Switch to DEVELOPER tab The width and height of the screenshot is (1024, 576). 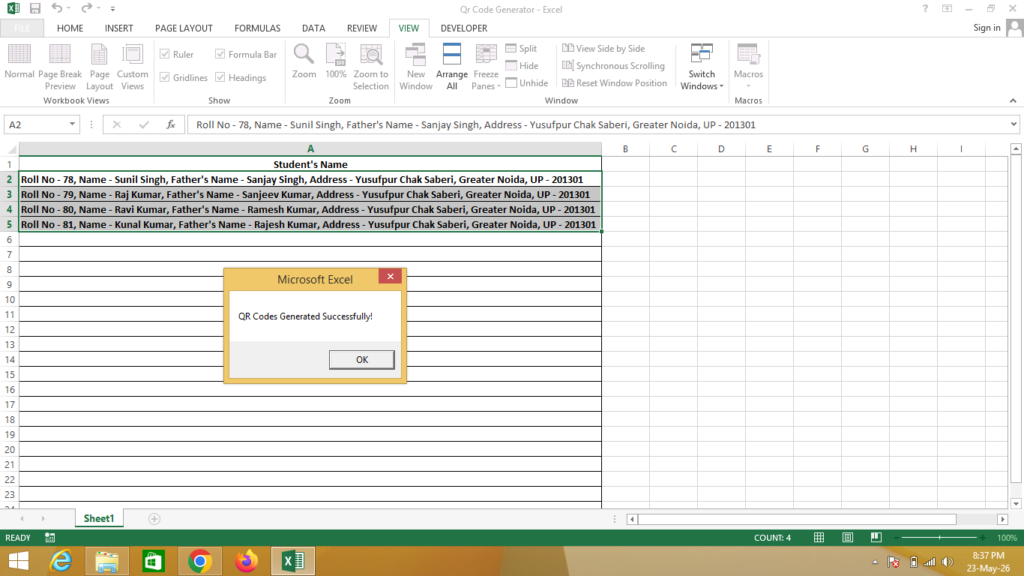coord(464,28)
